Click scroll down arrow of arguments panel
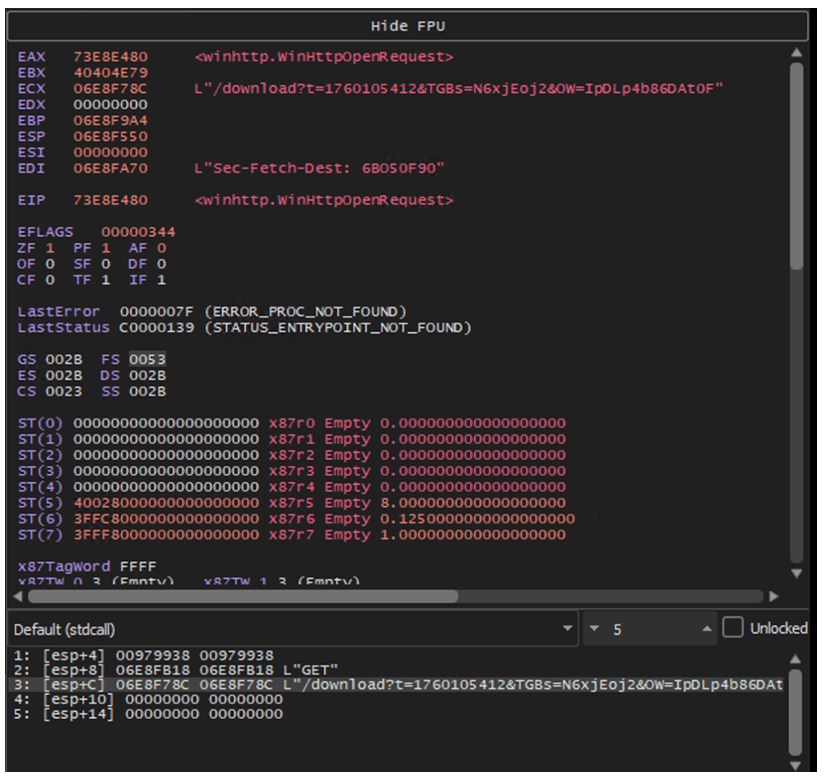This screenshot has width=824, height=777. pyautogui.click(x=796, y=765)
